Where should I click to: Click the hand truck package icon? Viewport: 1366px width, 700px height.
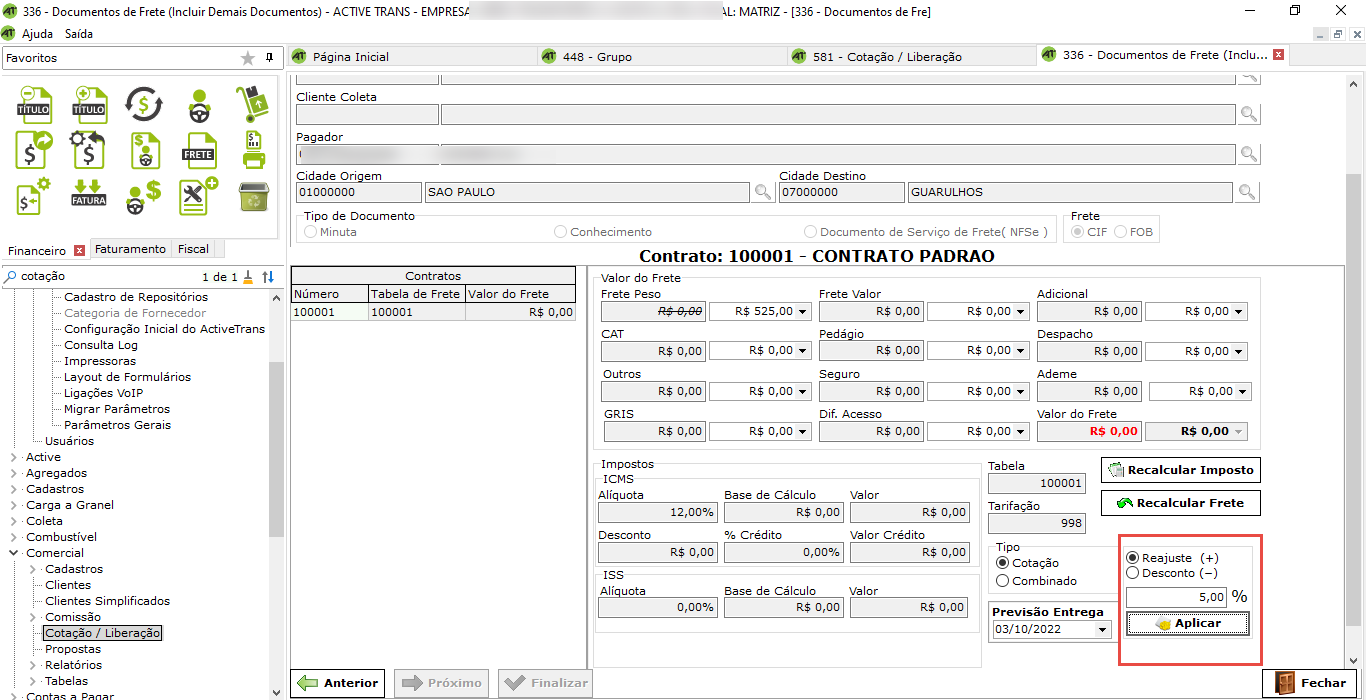click(254, 103)
